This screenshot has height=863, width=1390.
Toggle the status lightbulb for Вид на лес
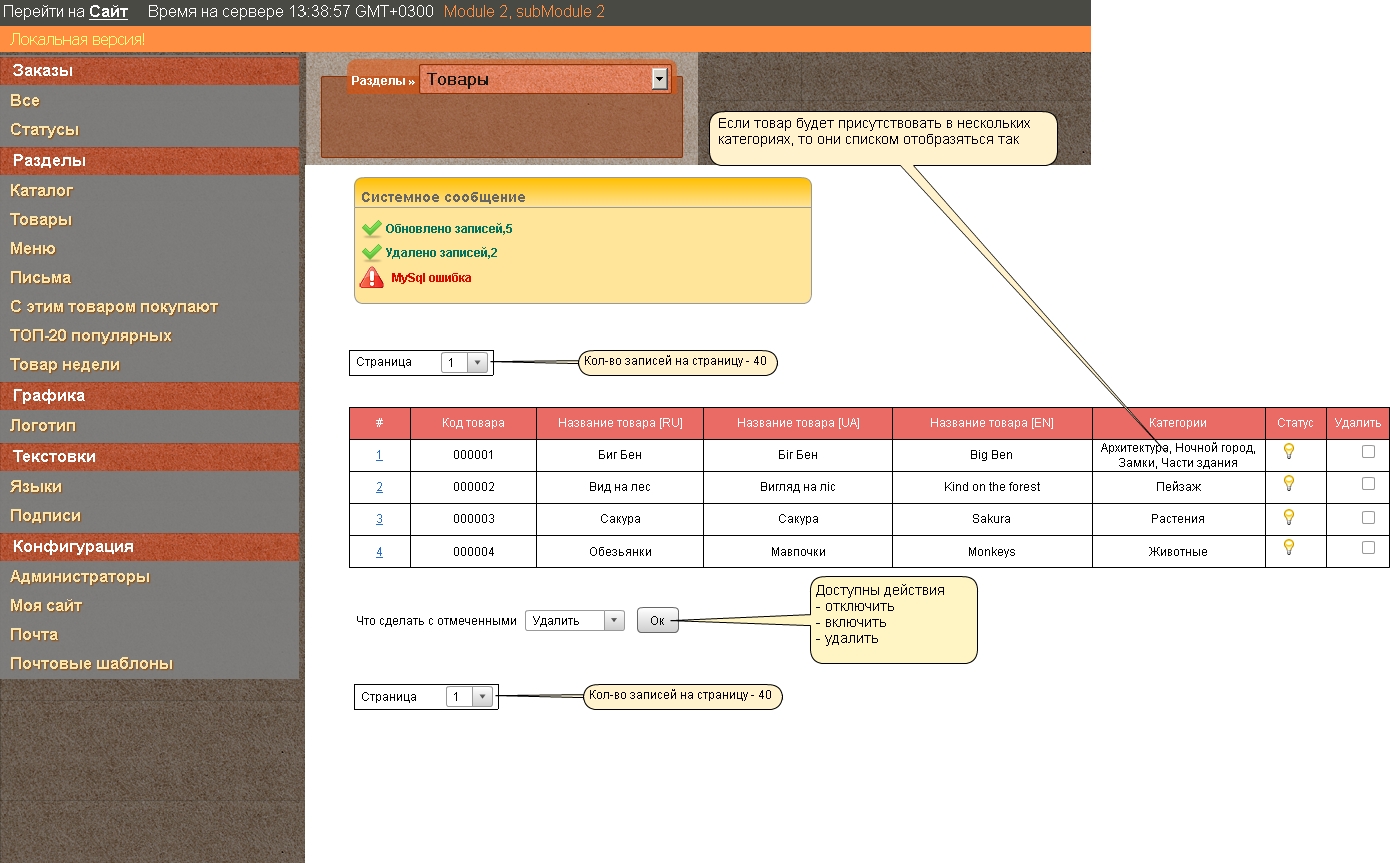tap(1289, 484)
